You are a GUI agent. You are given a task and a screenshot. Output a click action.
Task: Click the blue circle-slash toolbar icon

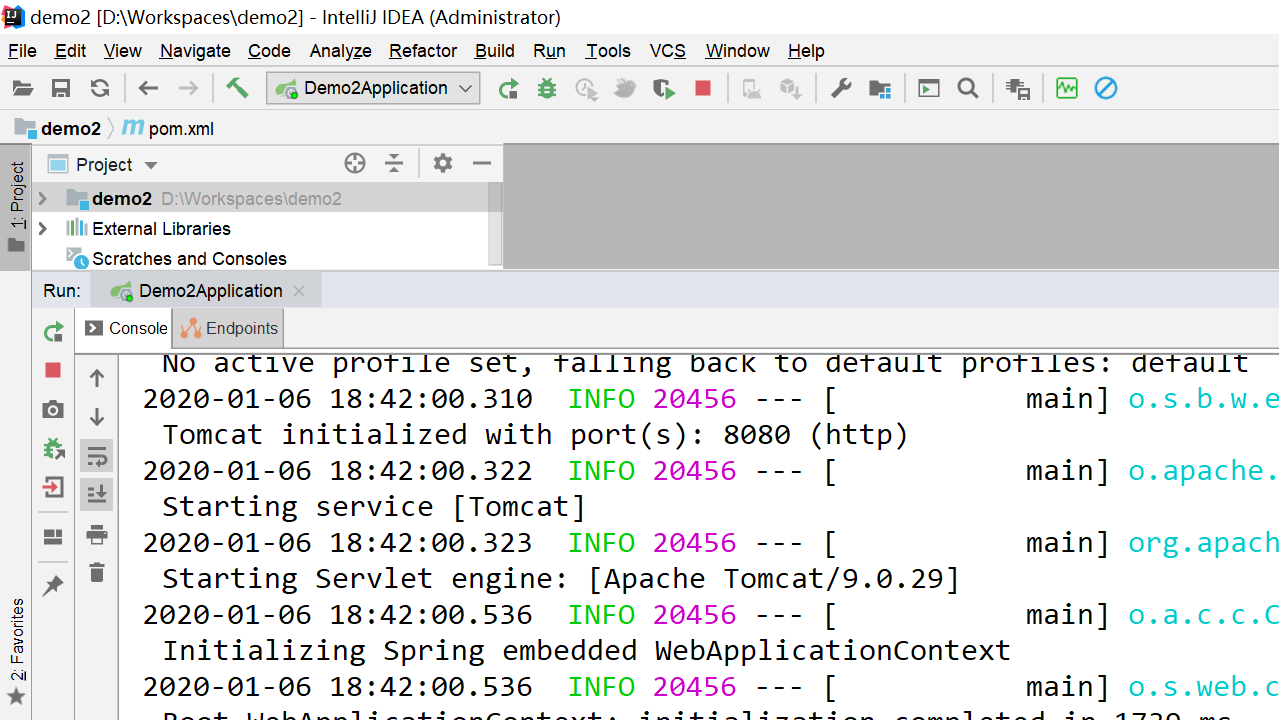click(1105, 89)
